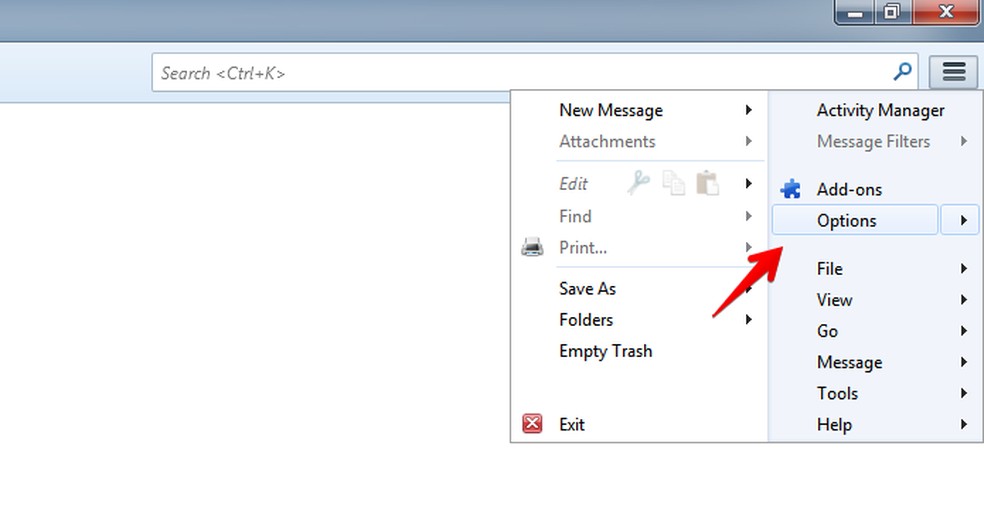
Task: Close the window with X button
Action: pos(946,12)
